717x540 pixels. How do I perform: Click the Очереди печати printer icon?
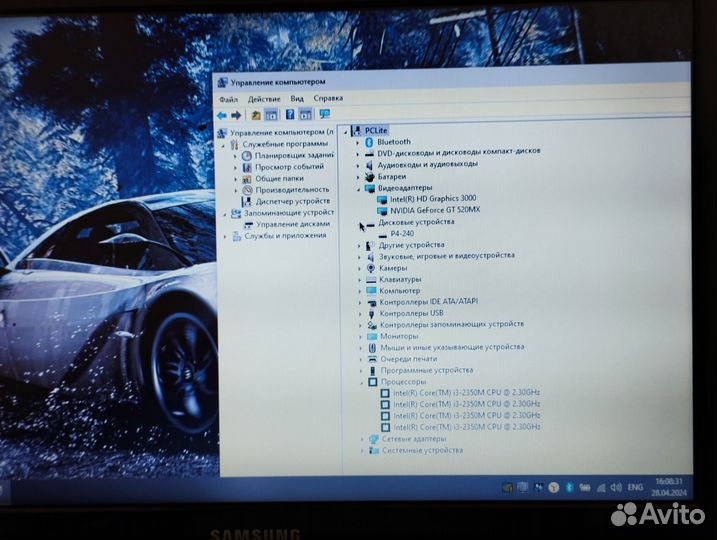point(373,359)
